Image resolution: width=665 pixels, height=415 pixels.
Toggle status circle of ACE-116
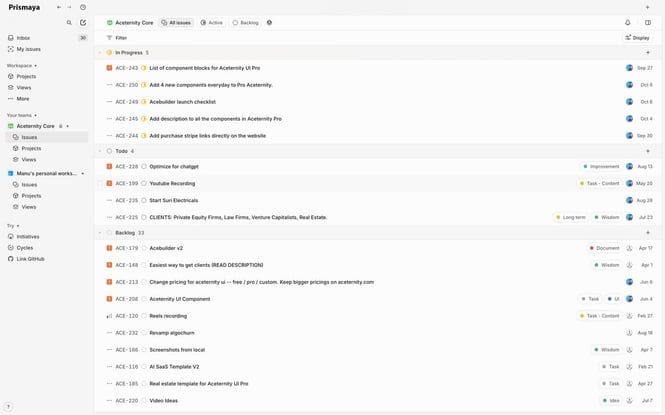(144, 367)
